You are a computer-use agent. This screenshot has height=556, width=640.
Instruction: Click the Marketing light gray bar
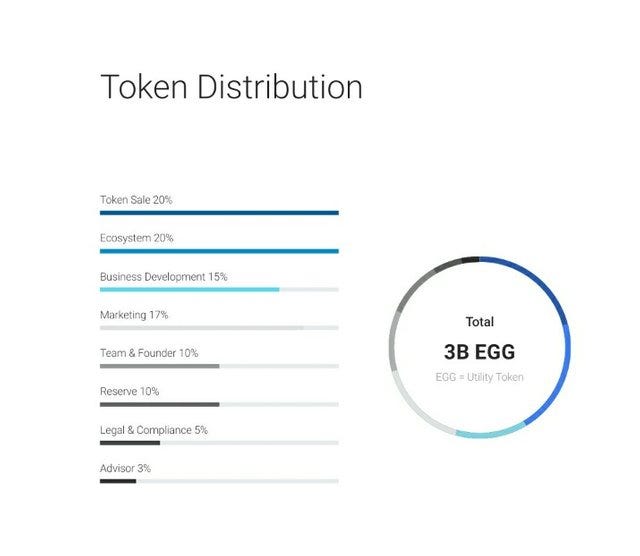202,328
